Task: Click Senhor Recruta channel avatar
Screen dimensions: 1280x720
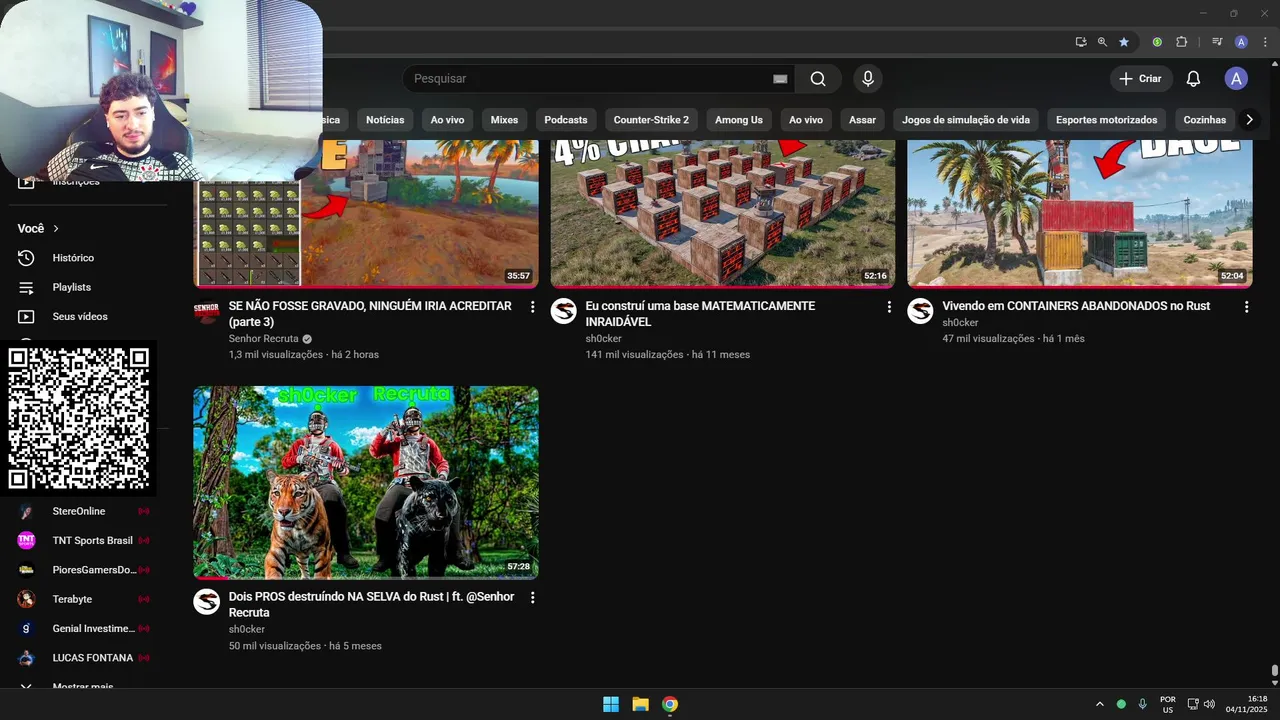Action: point(207,311)
